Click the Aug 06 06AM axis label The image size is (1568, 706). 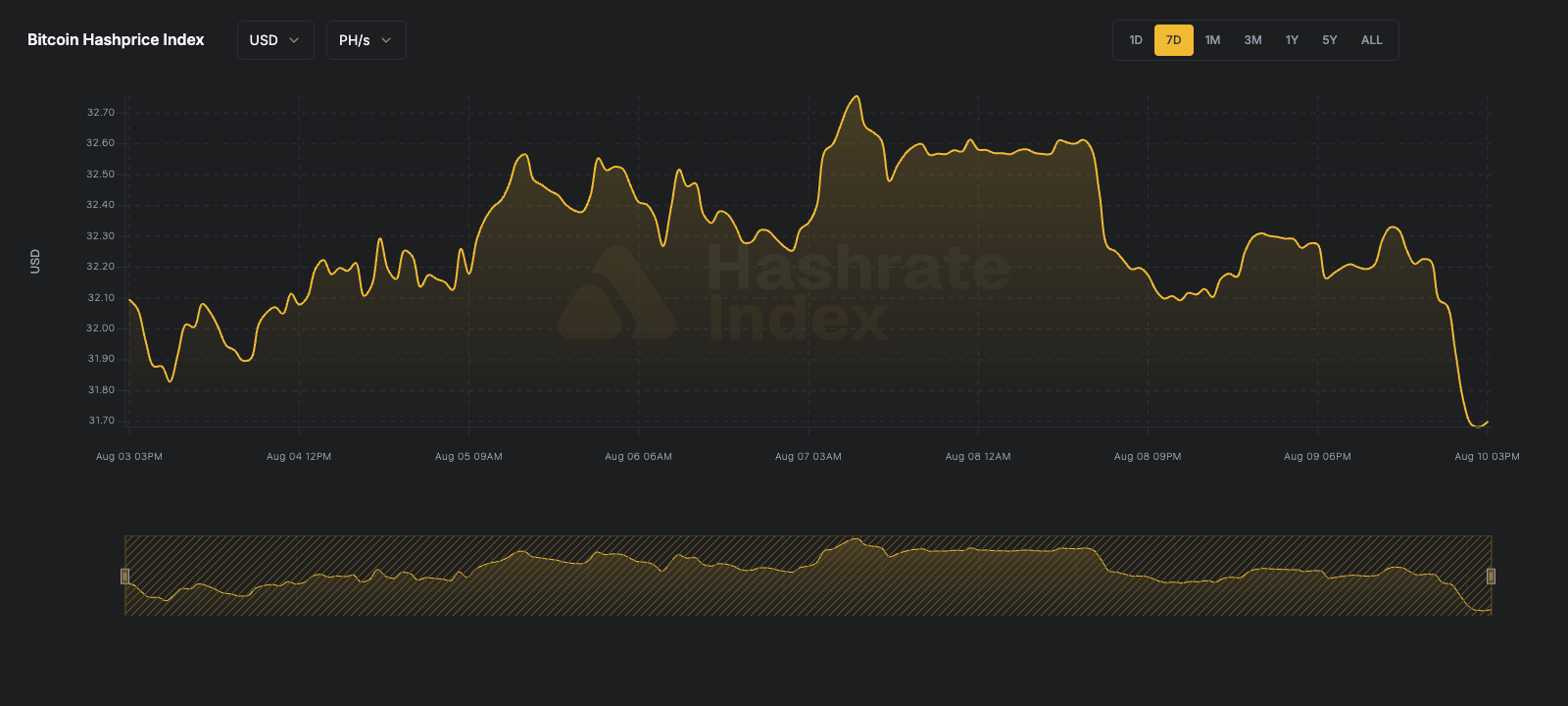(x=638, y=457)
